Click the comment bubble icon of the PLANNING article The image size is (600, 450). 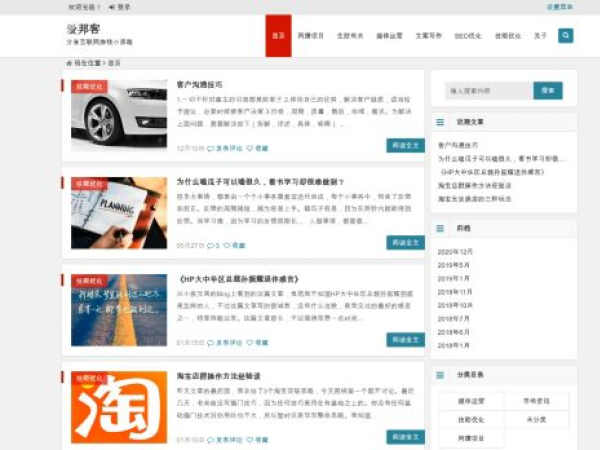pyautogui.click(x=210, y=245)
